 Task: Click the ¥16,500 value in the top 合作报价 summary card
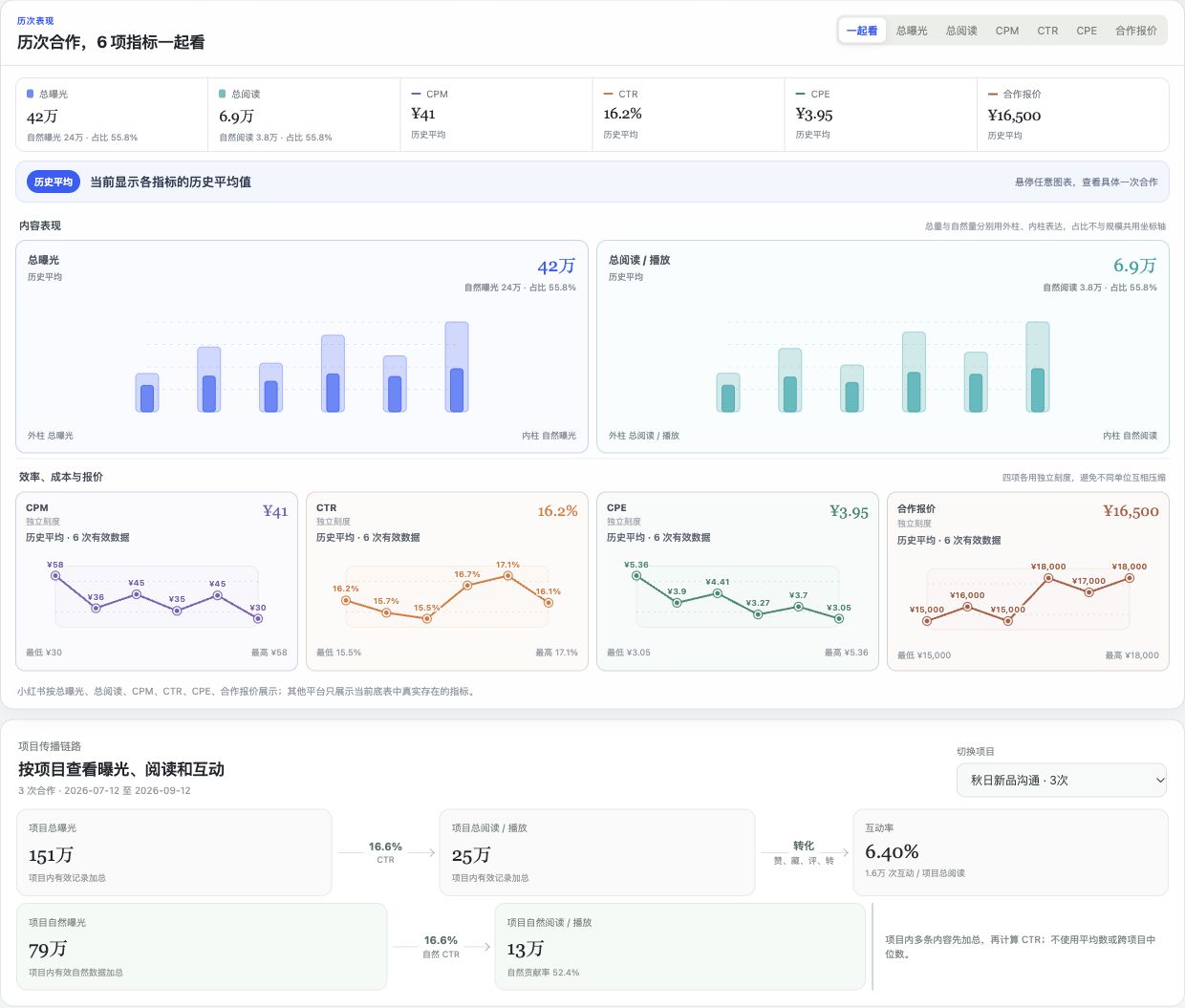(1015, 115)
